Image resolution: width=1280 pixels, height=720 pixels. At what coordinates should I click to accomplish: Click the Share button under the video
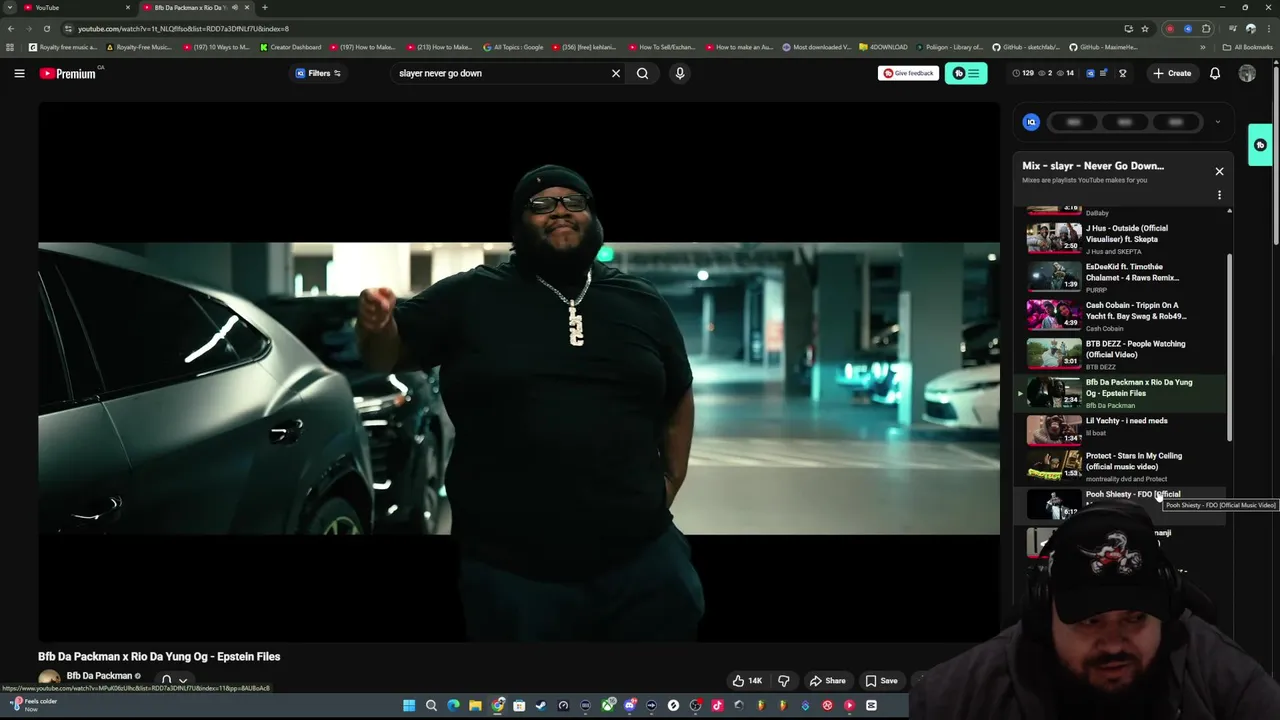(x=828, y=681)
